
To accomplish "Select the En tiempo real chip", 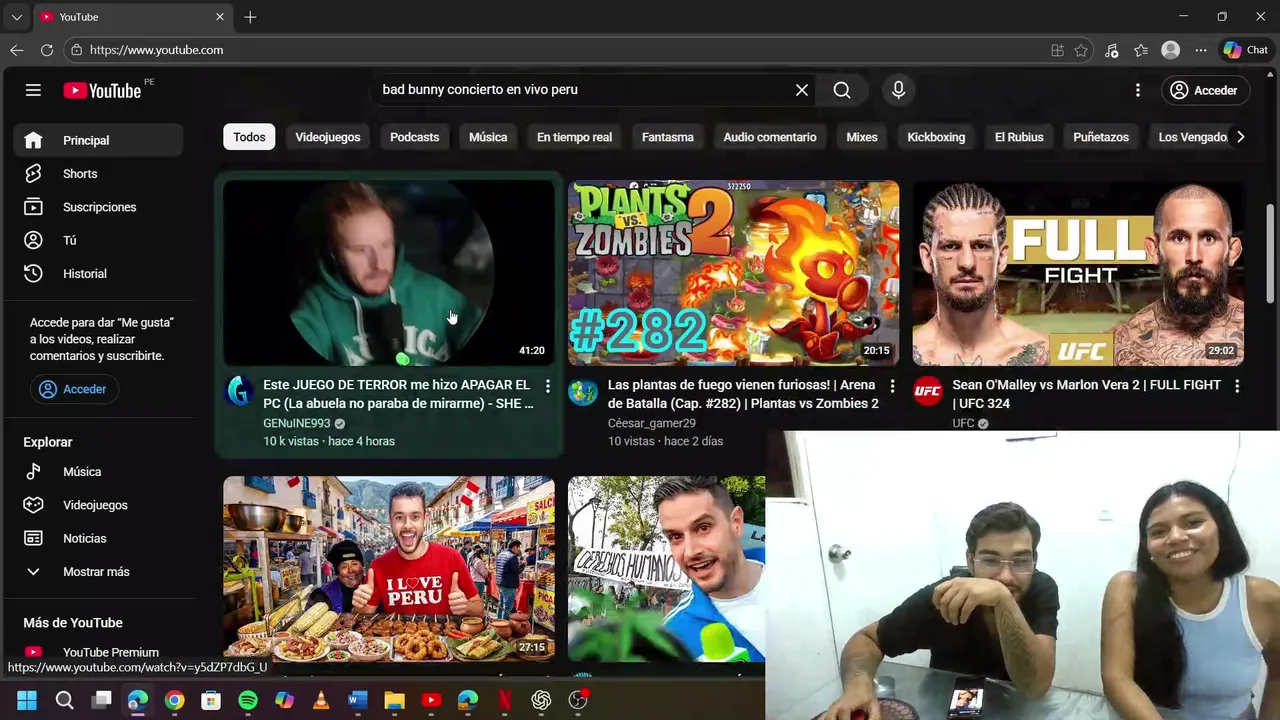I will tap(574, 137).
